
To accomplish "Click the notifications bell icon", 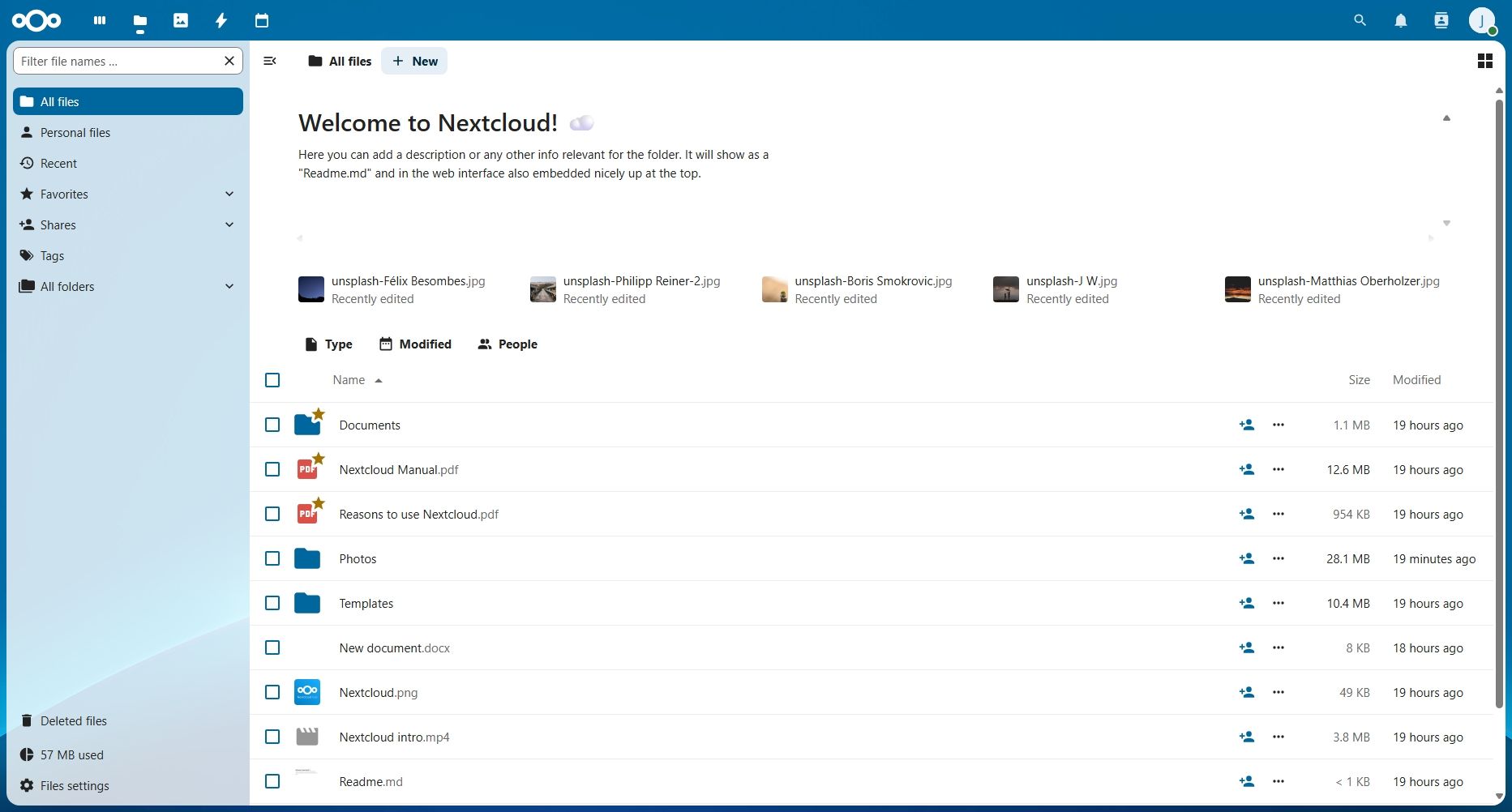I will click(1400, 20).
